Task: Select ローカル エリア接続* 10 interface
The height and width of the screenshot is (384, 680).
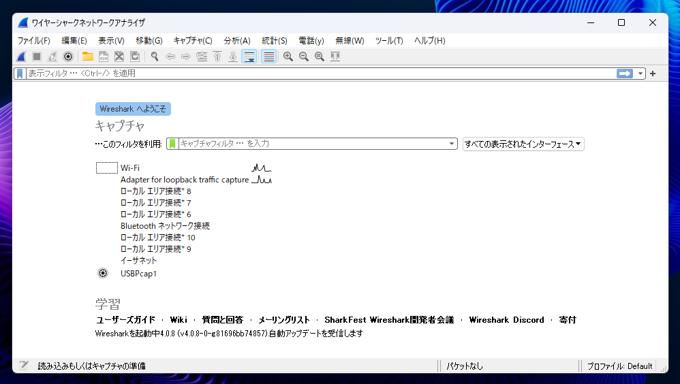Action: (x=158, y=237)
